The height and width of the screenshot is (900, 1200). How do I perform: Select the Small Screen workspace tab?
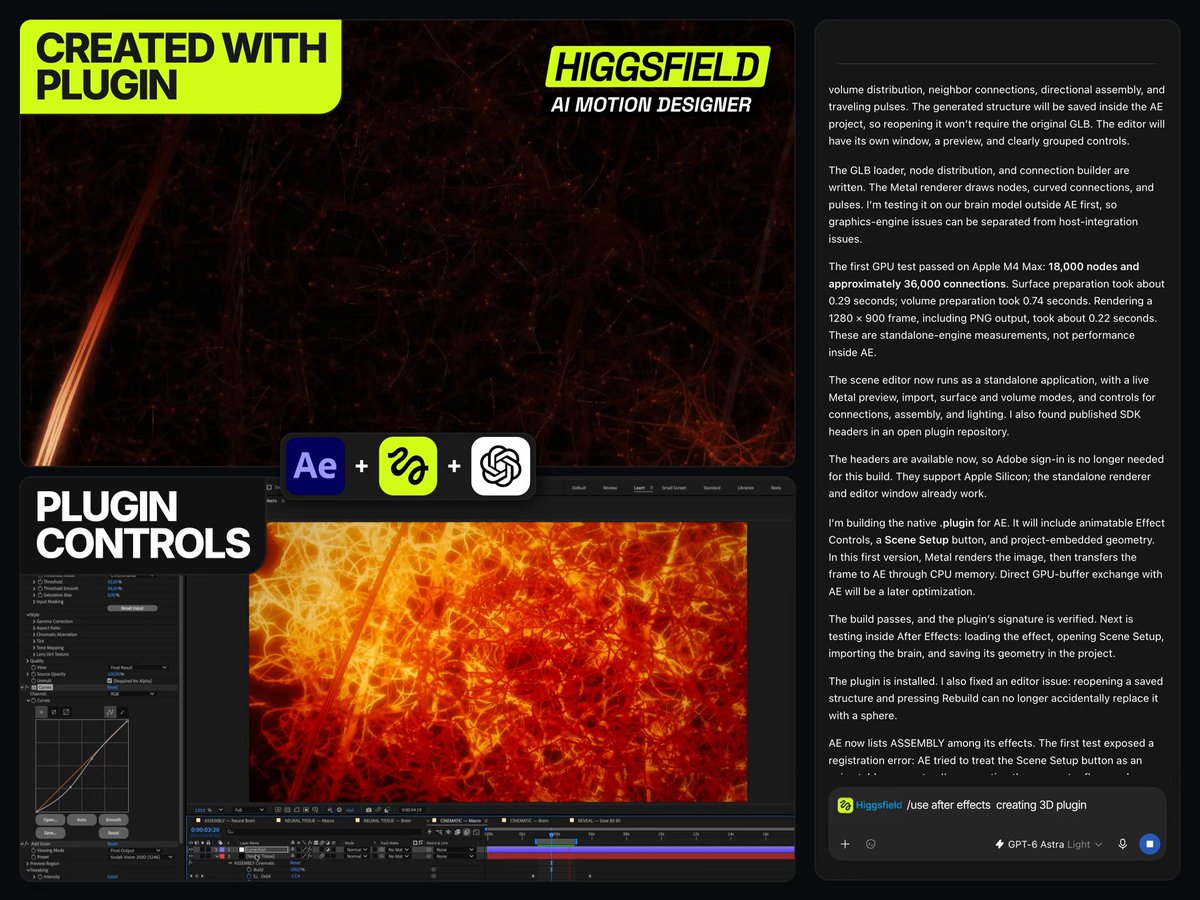pyautogui.click(x=674, y=488)
